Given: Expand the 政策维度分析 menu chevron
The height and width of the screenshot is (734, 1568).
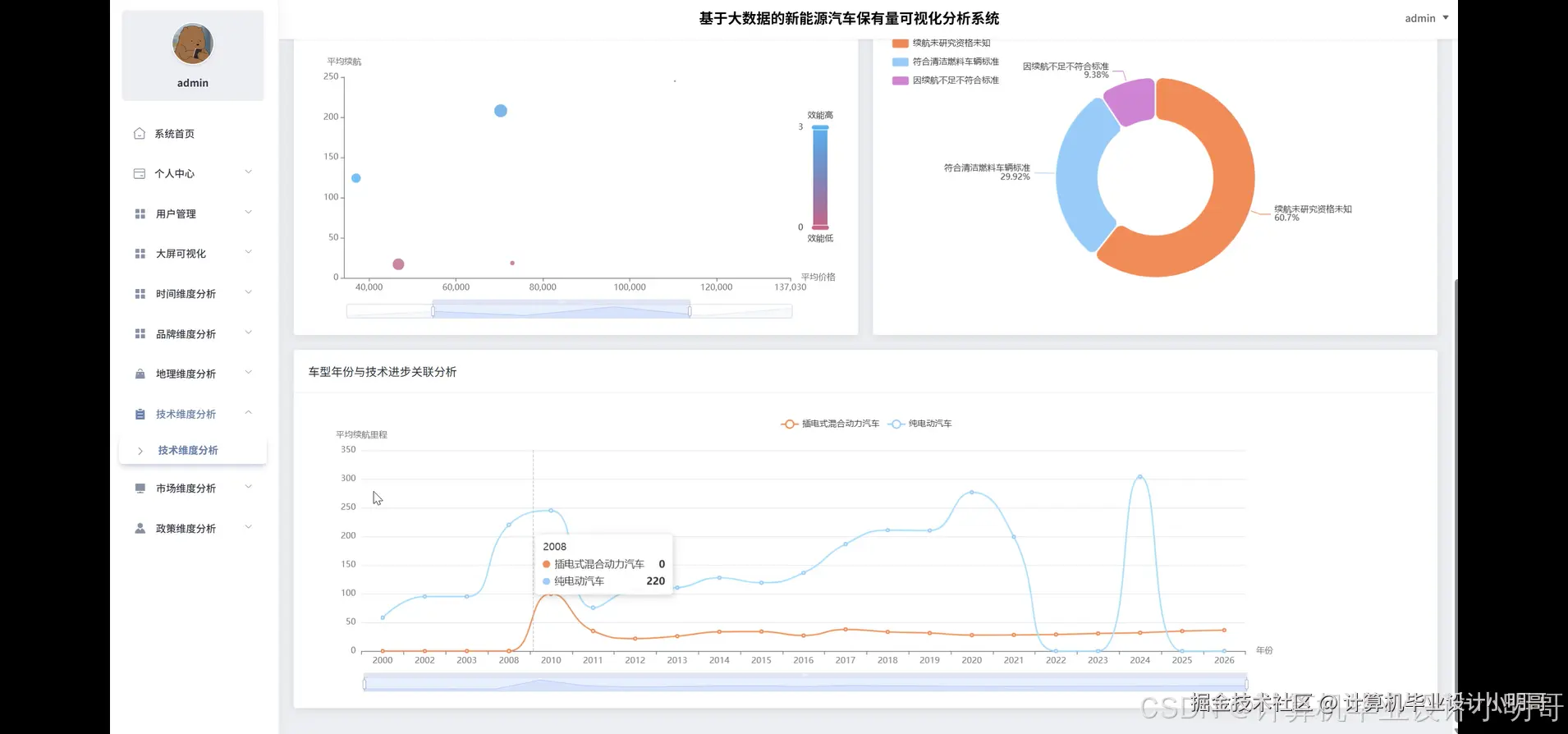Looking at the screenshot, I should tap(248, 527).
